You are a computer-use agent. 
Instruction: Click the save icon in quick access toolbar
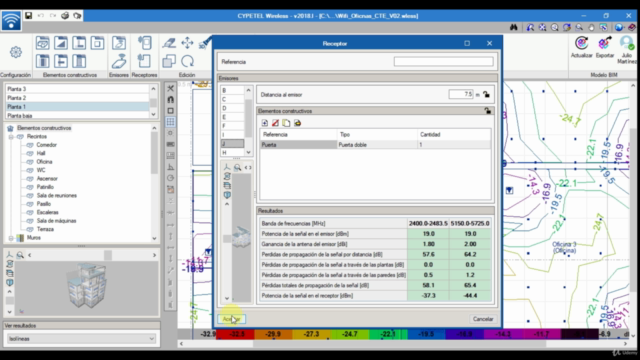[29, 16]
